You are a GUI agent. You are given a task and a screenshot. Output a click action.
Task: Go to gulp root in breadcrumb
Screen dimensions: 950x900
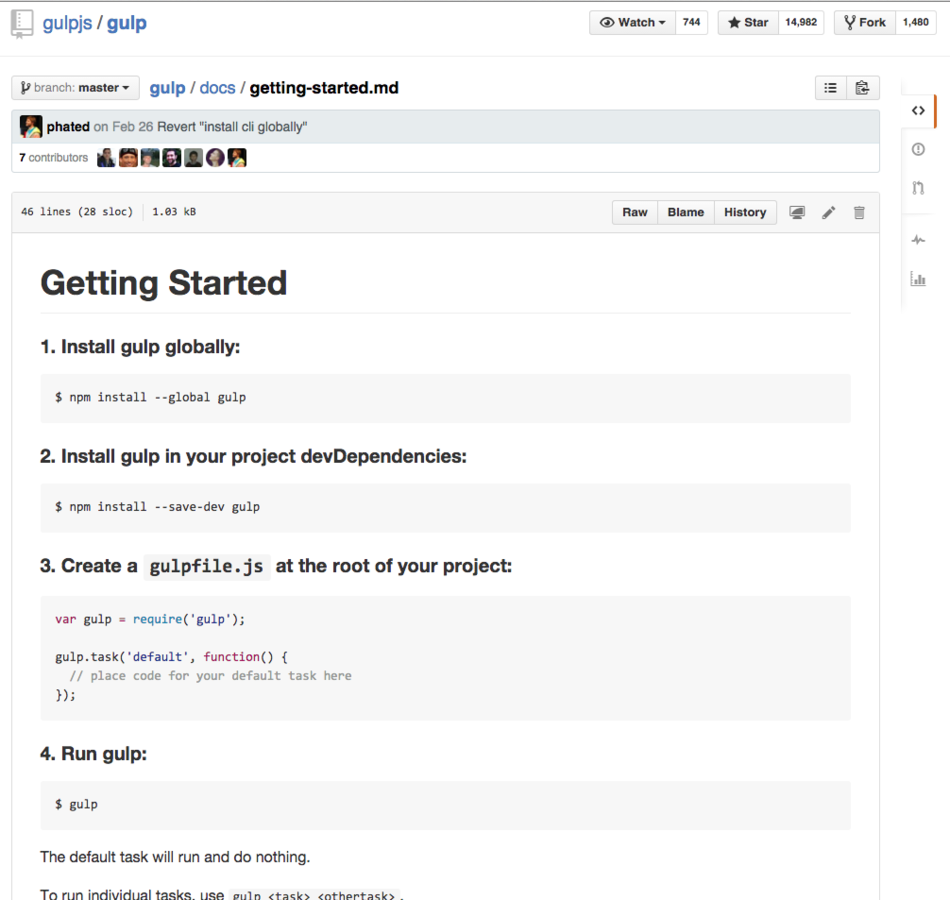pyautogui.click(x=167, y=88)
